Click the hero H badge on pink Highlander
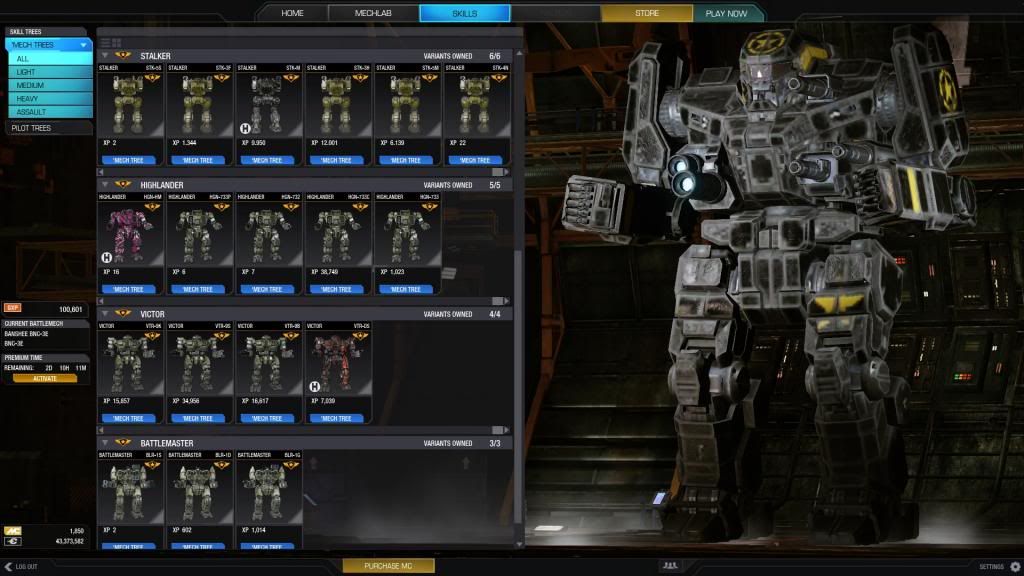The image size is (1024, 576). 106,258
